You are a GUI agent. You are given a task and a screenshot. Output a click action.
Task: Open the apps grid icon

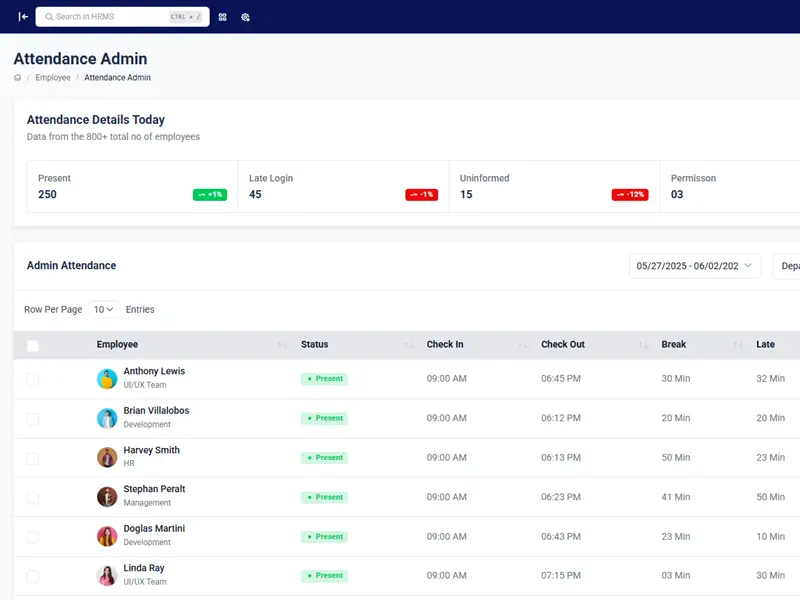point(223,17)
